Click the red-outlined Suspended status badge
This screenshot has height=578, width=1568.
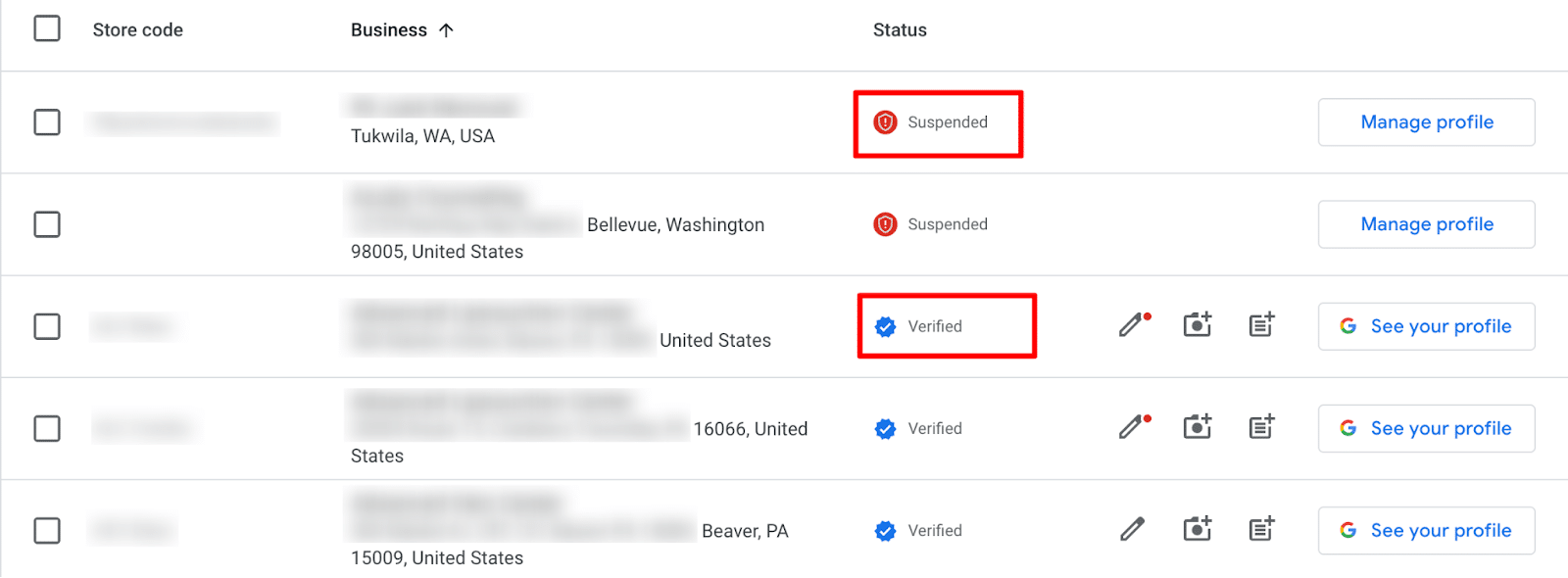click(937, 122)
